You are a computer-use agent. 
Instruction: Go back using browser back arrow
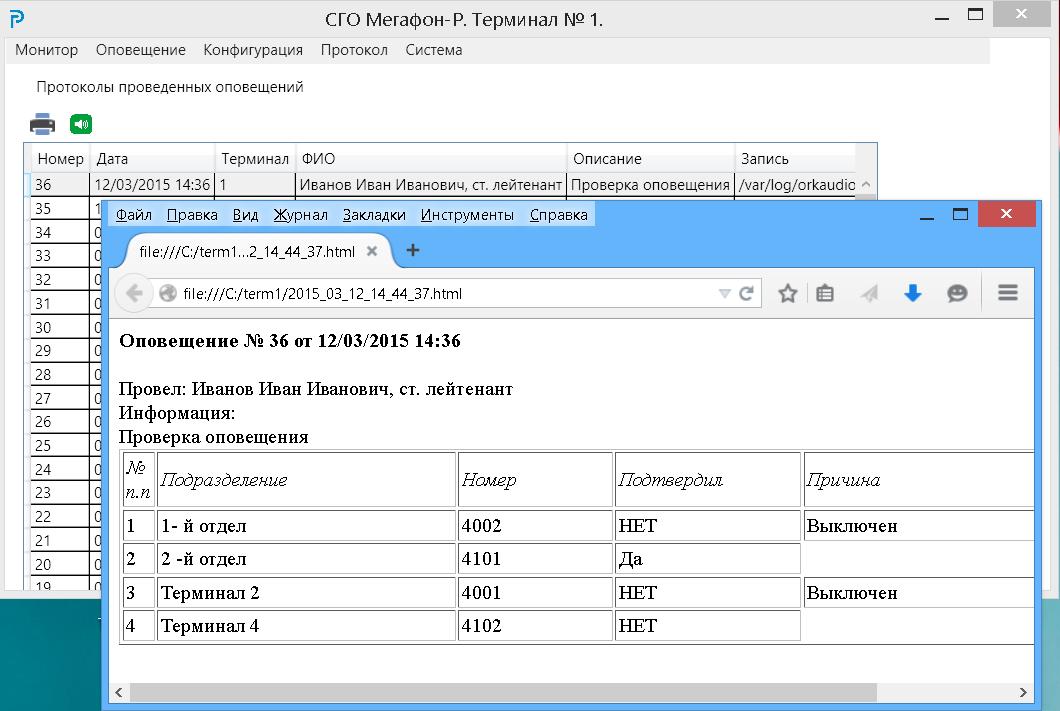pos(135,293)
